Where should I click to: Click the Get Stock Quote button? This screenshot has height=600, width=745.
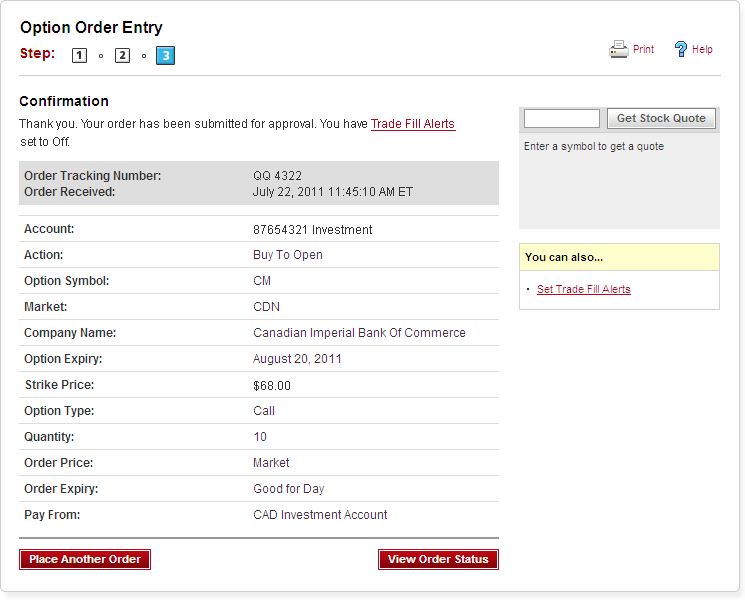[661, 118]
